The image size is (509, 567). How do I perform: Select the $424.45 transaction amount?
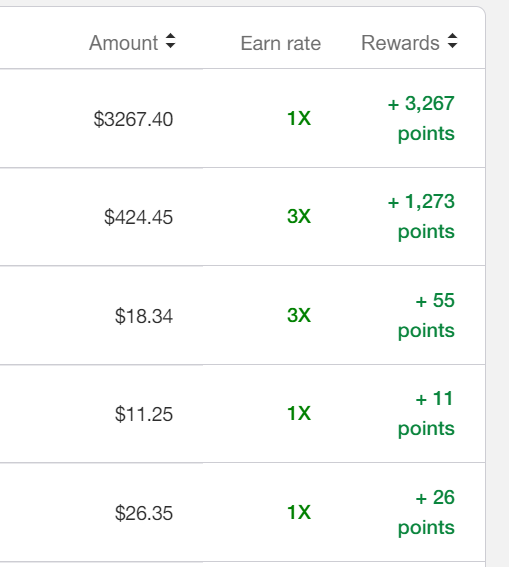tap(138, 217)
